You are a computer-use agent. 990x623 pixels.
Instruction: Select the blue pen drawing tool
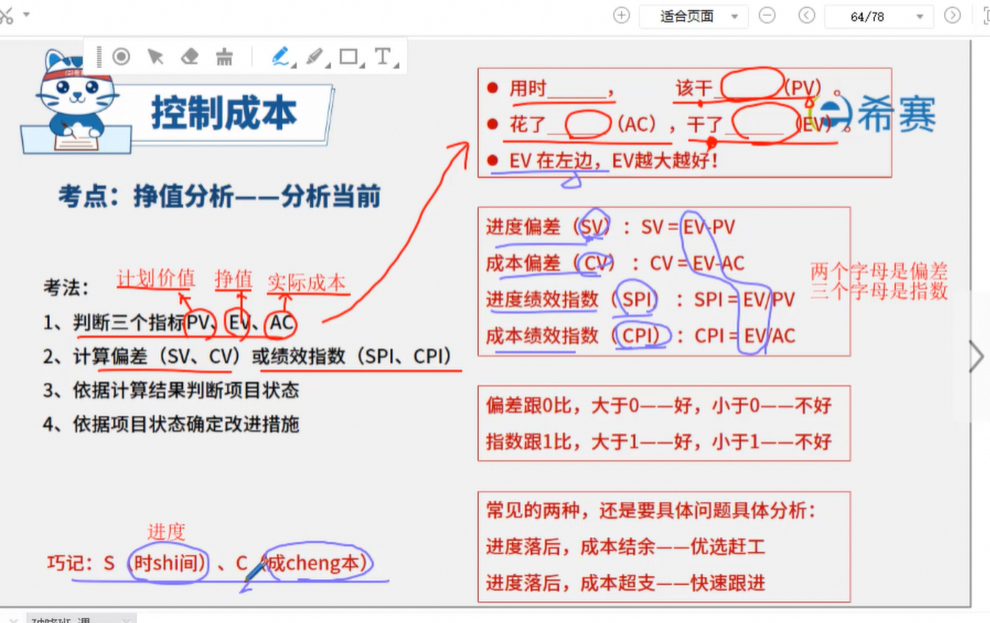[280, 56]
